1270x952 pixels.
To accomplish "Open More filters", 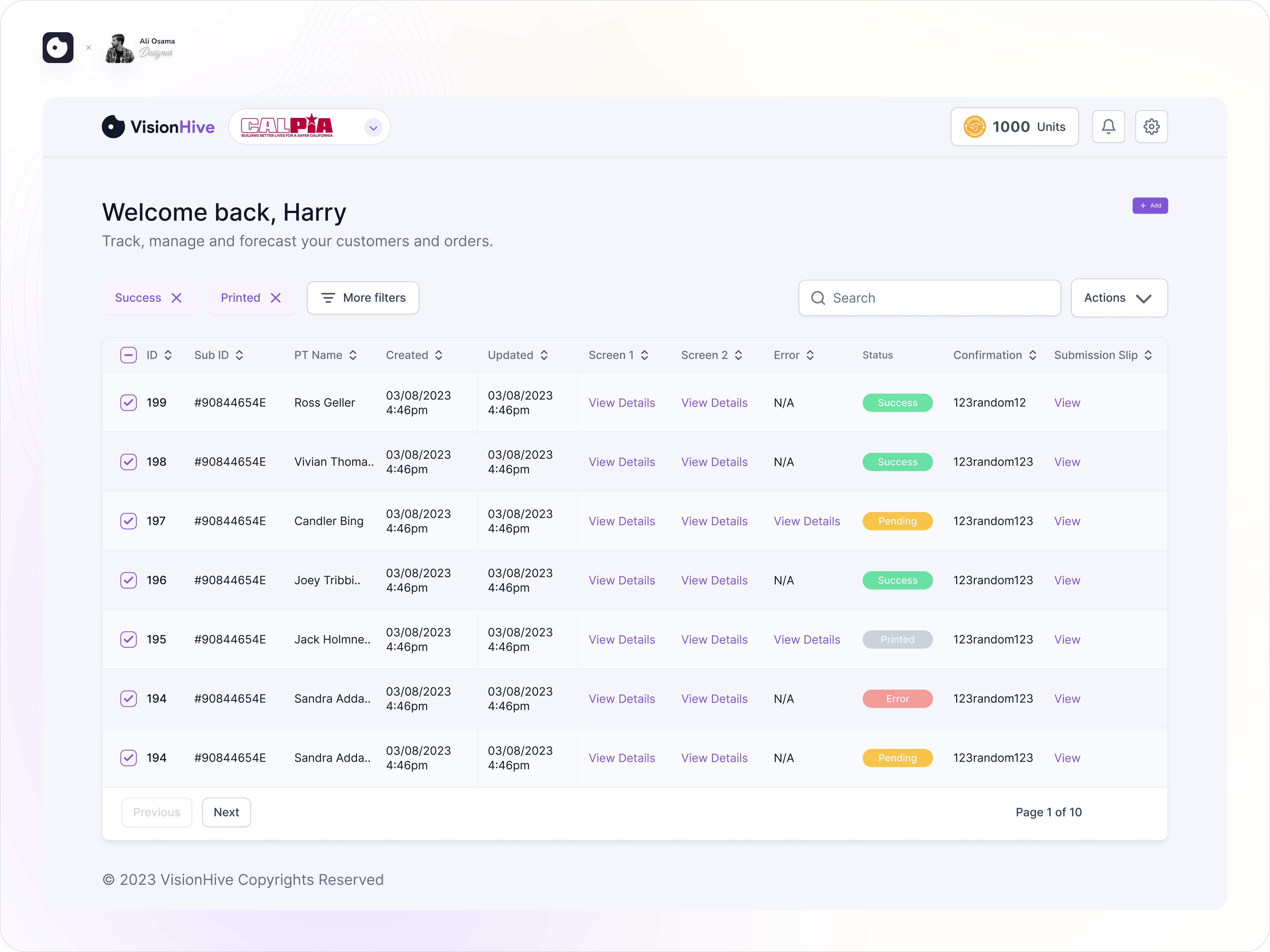I will point(363,298).
